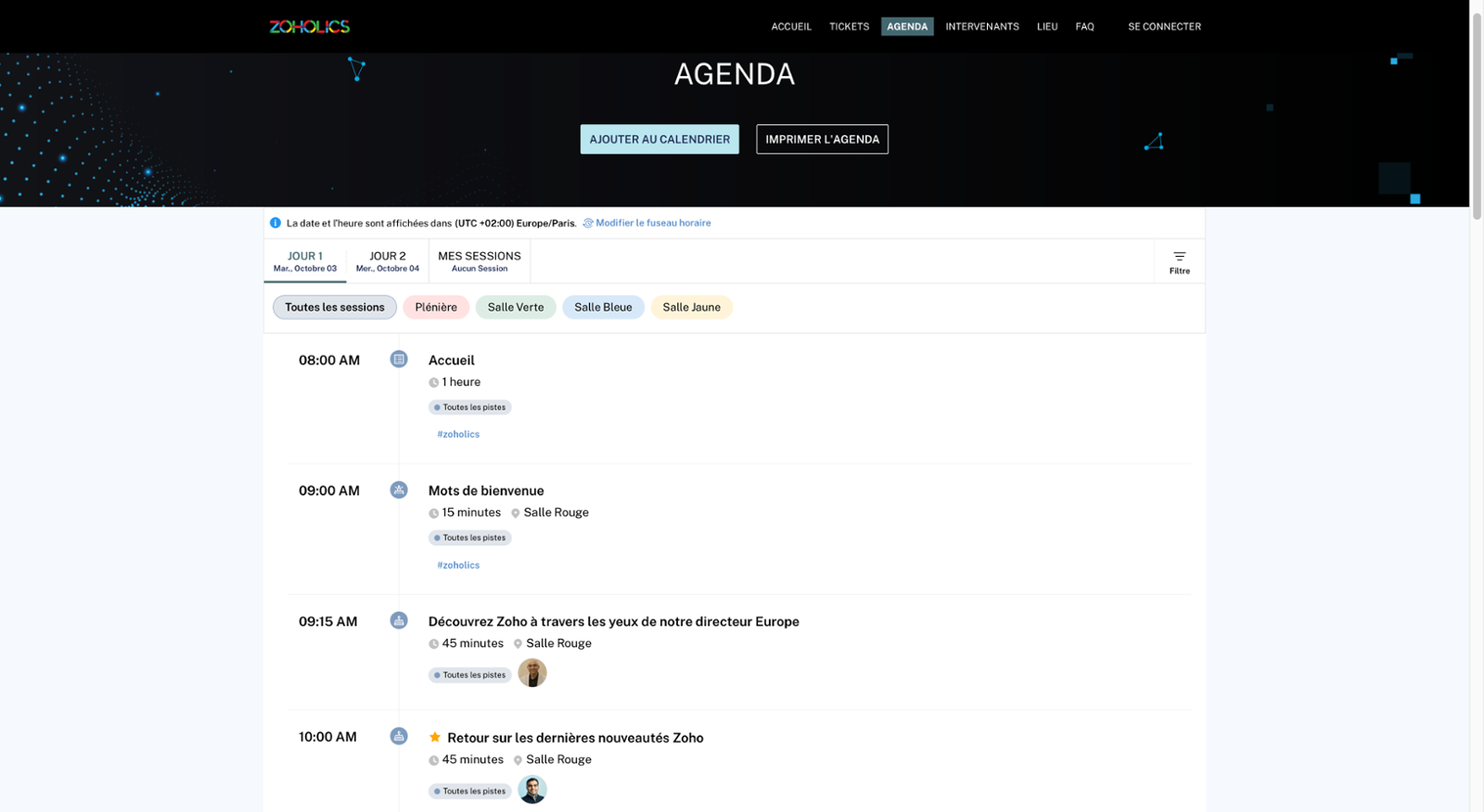
Task: Click the 10:00 AM session type icon
Action: click(x=399, y=737)
